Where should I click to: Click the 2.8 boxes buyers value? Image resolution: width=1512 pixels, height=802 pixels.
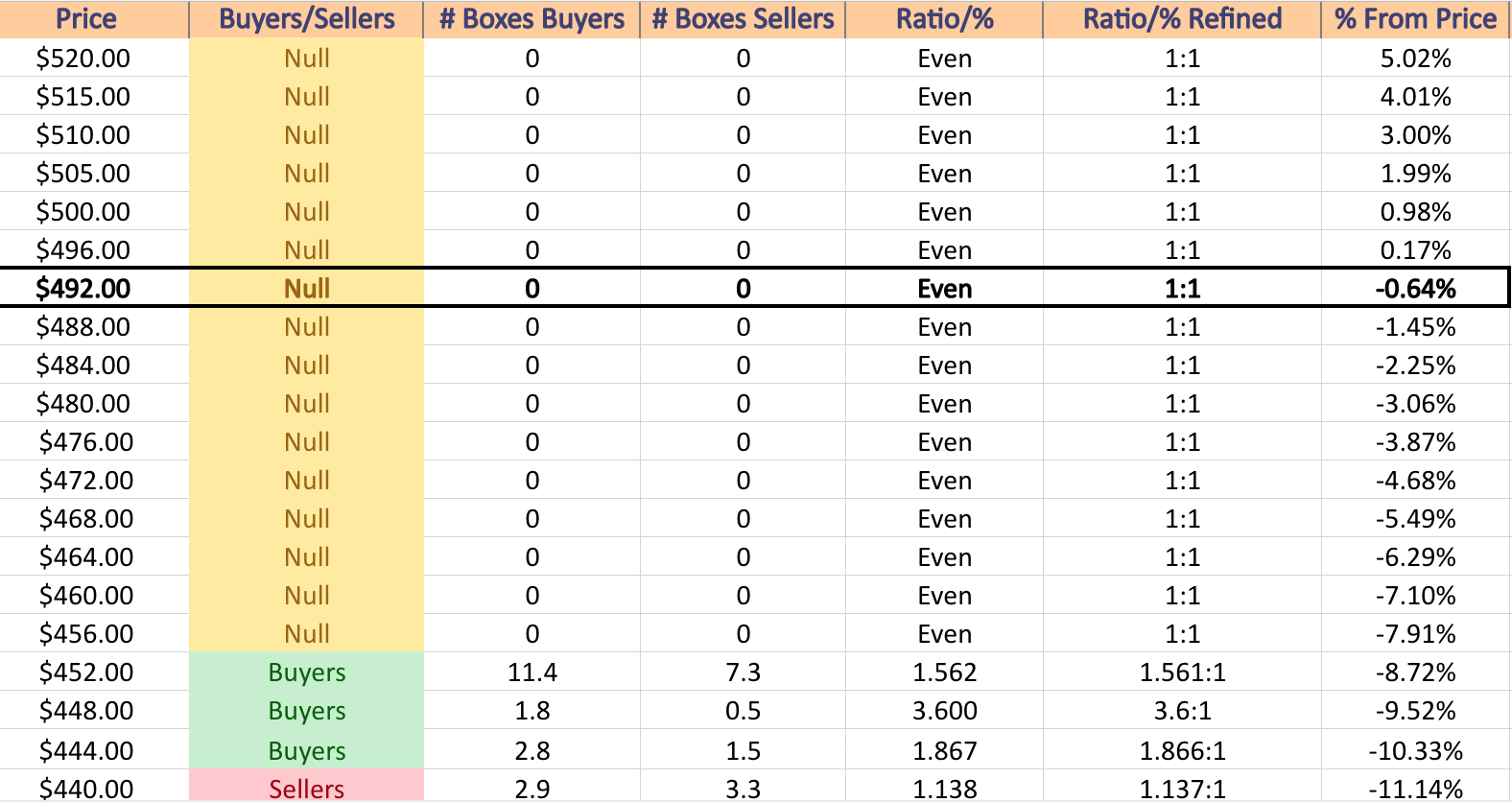tap(532, 751)
